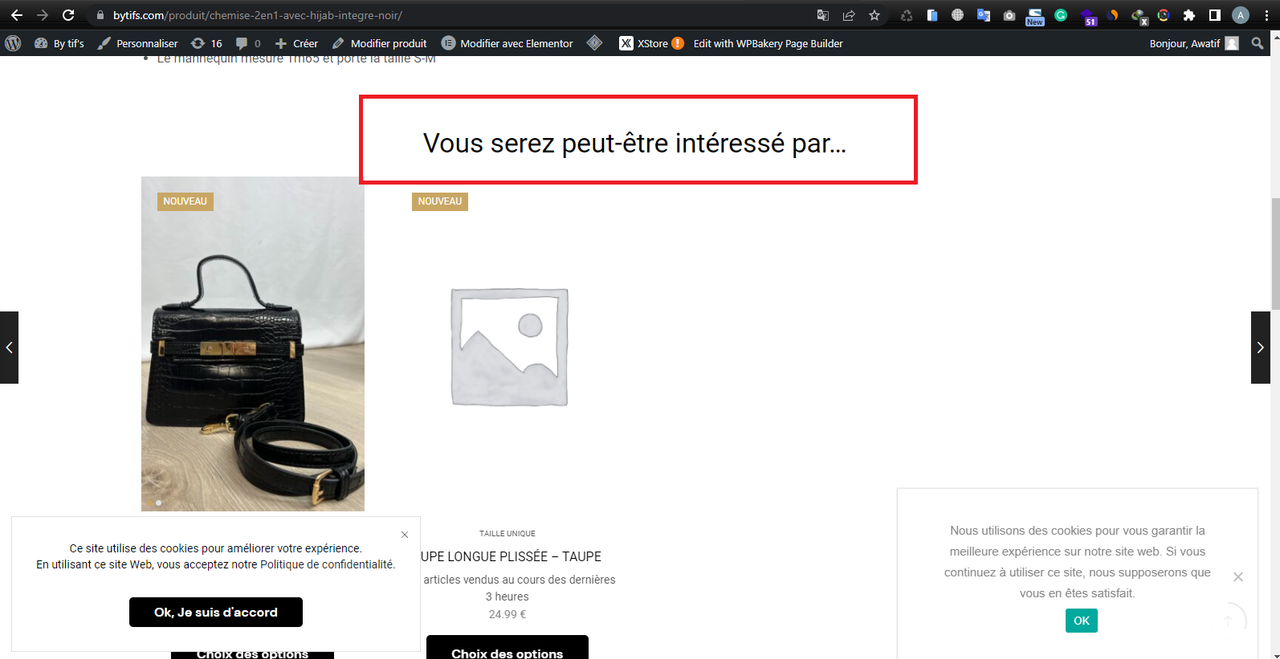The width and height of the screenshot is (1280, 659).
Task: Click the 24.99 € price text
Action: 507,615
